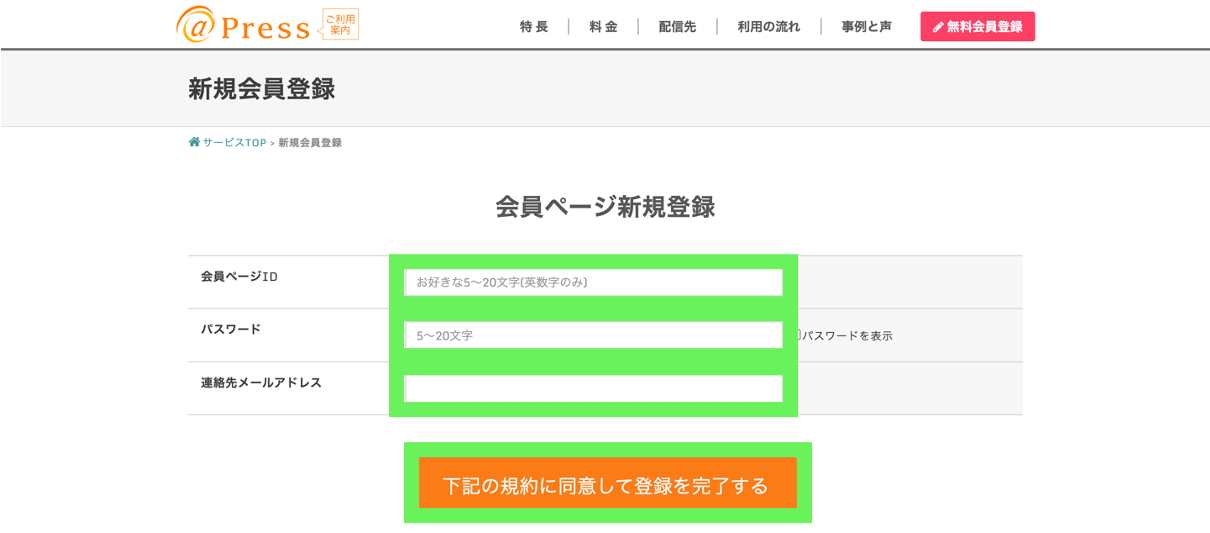1210x533 pixels.
Task: Follow the サービスTOP breadcrumb link
Action: pos(234,143)
